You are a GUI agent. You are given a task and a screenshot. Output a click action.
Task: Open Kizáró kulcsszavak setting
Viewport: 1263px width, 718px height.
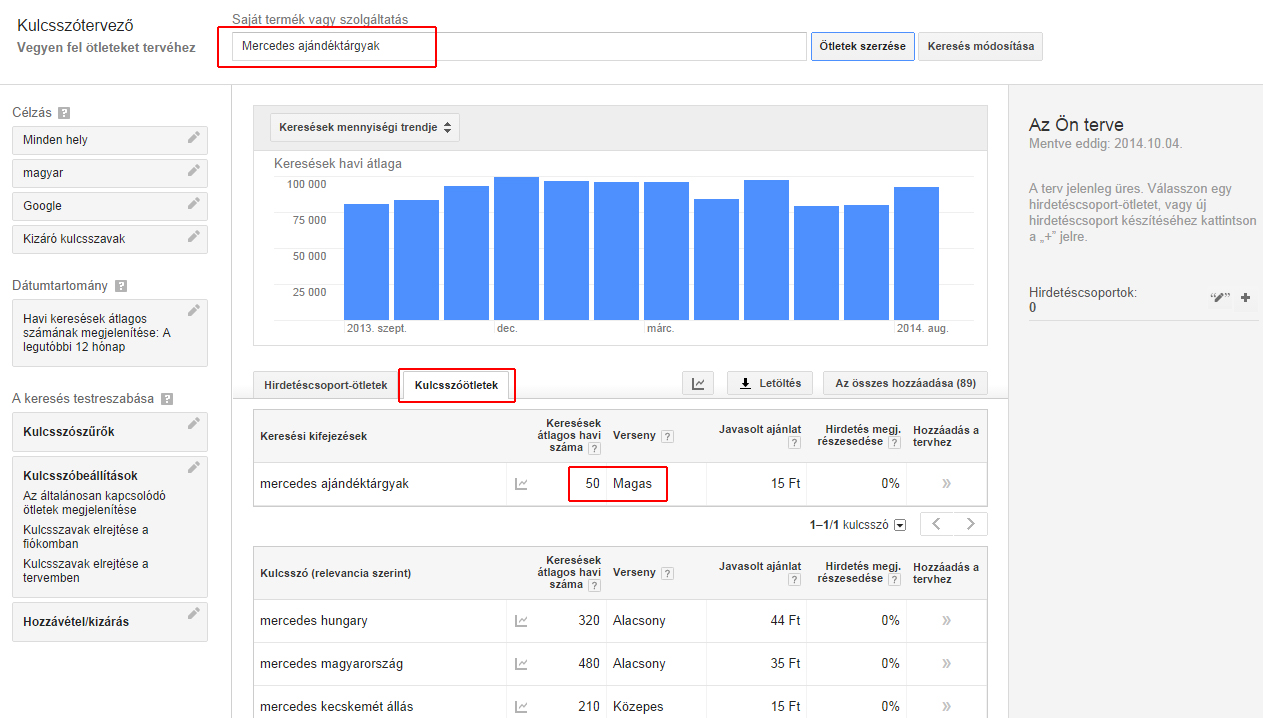point(110,239)
